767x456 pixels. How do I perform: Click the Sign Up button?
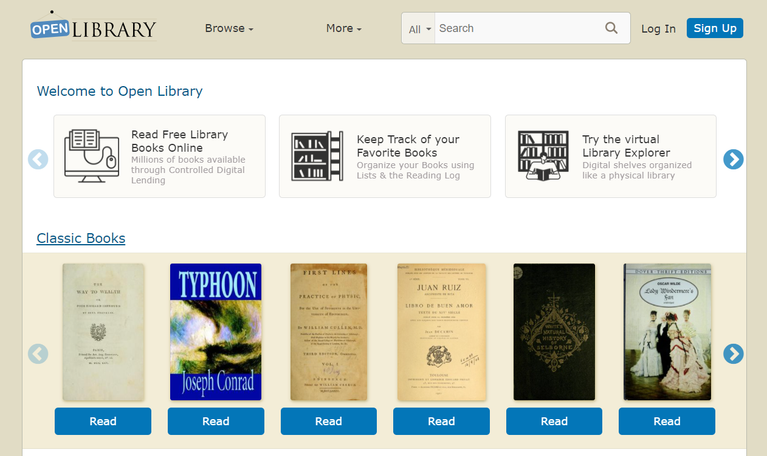[715, 28]
